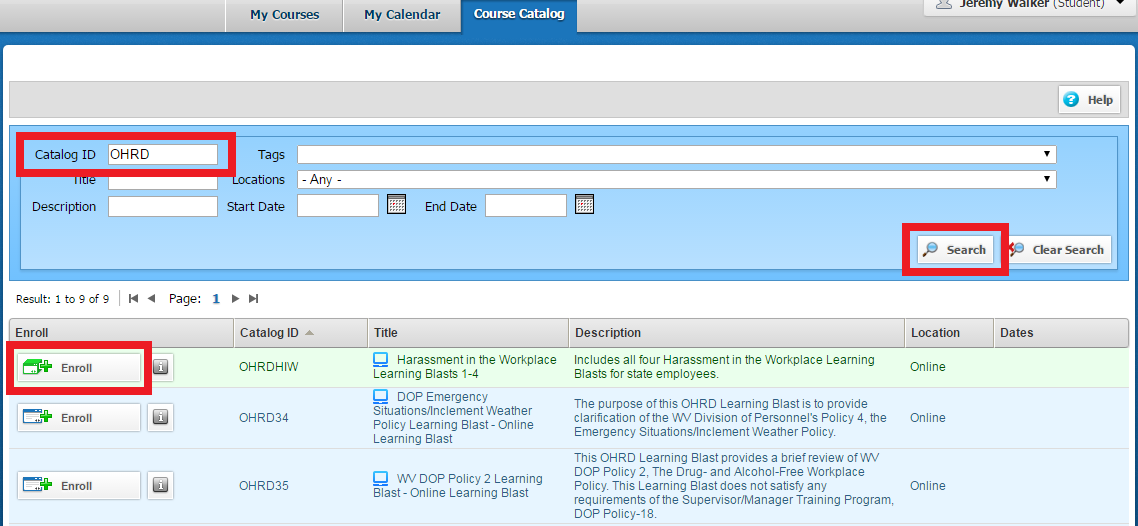Open the Start Date calendar picker
This screenshot has width=1138, height=526.
coord(396,205)
